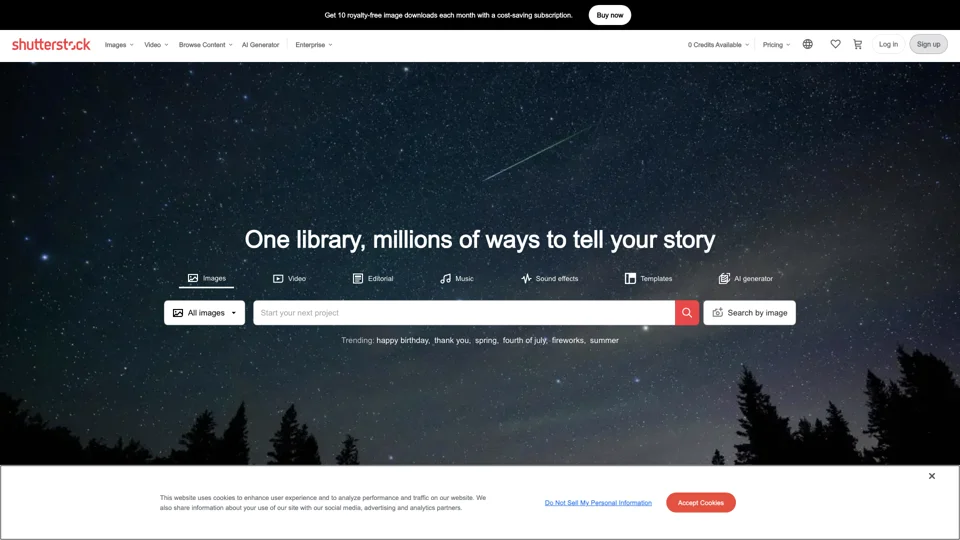Dismiss the cookie banner with X
Viewport: 960px width, 540px height.
[x=932, y=476]
